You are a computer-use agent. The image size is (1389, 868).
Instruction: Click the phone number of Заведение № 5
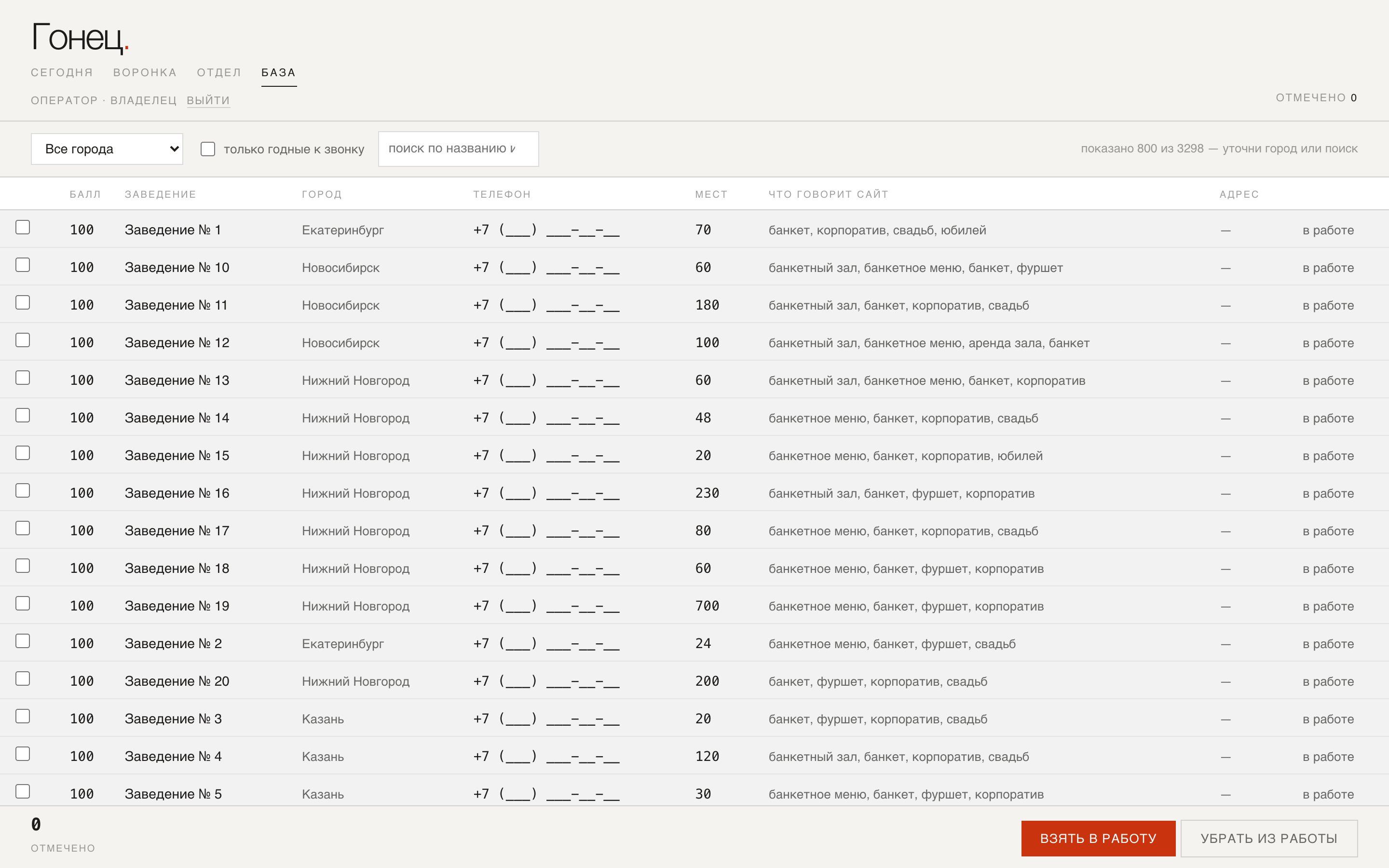click(546, 794)
